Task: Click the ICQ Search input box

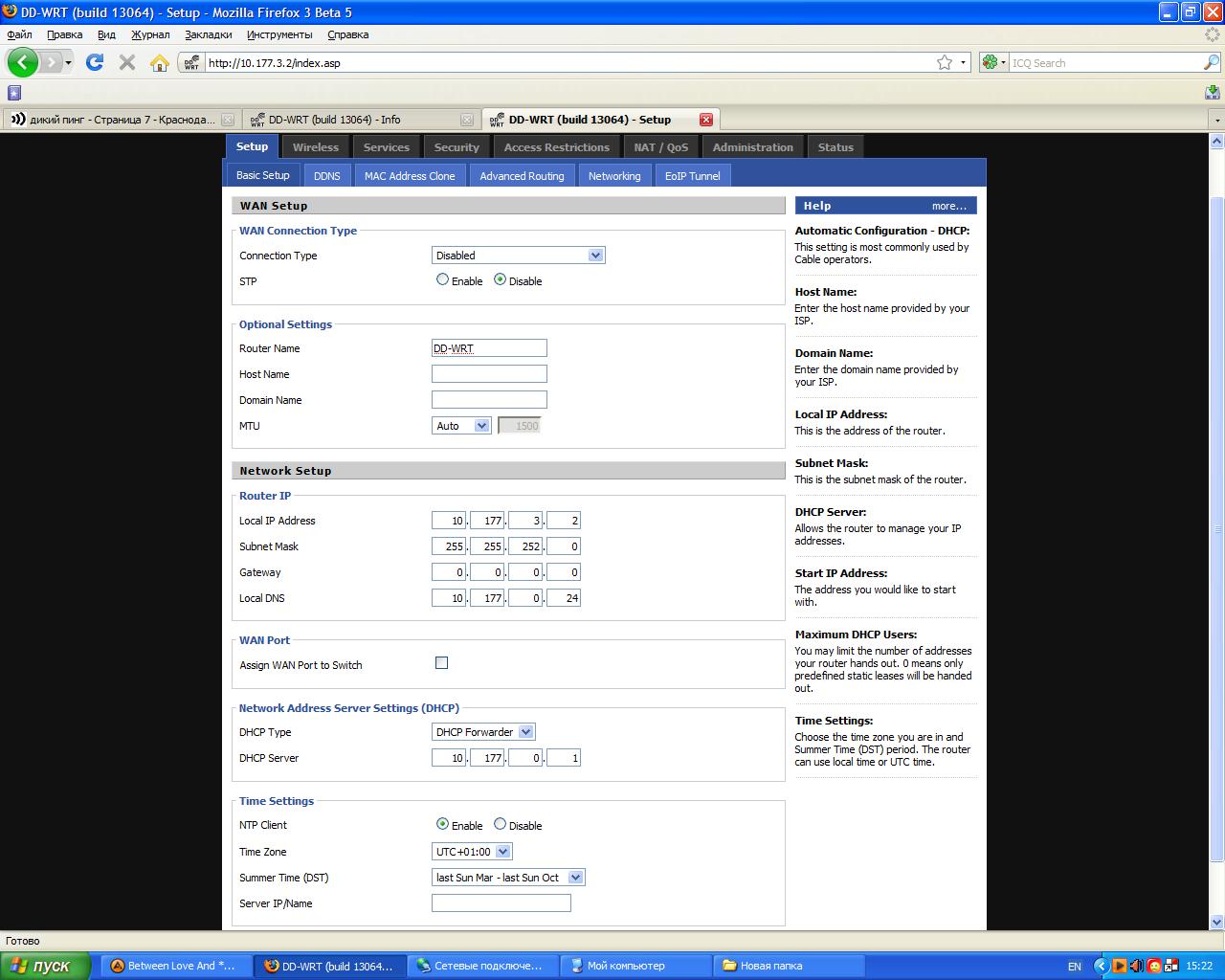Action: click(1105, 63)
